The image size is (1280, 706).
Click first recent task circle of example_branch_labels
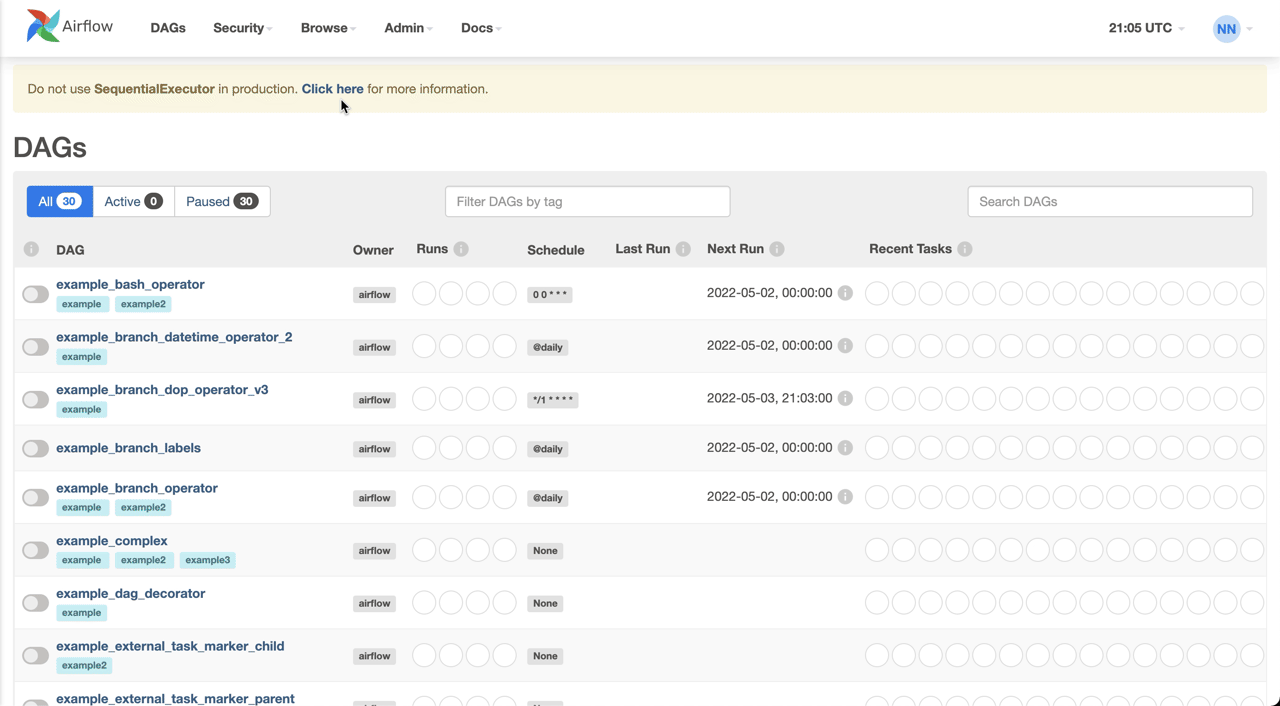point(877,448)
